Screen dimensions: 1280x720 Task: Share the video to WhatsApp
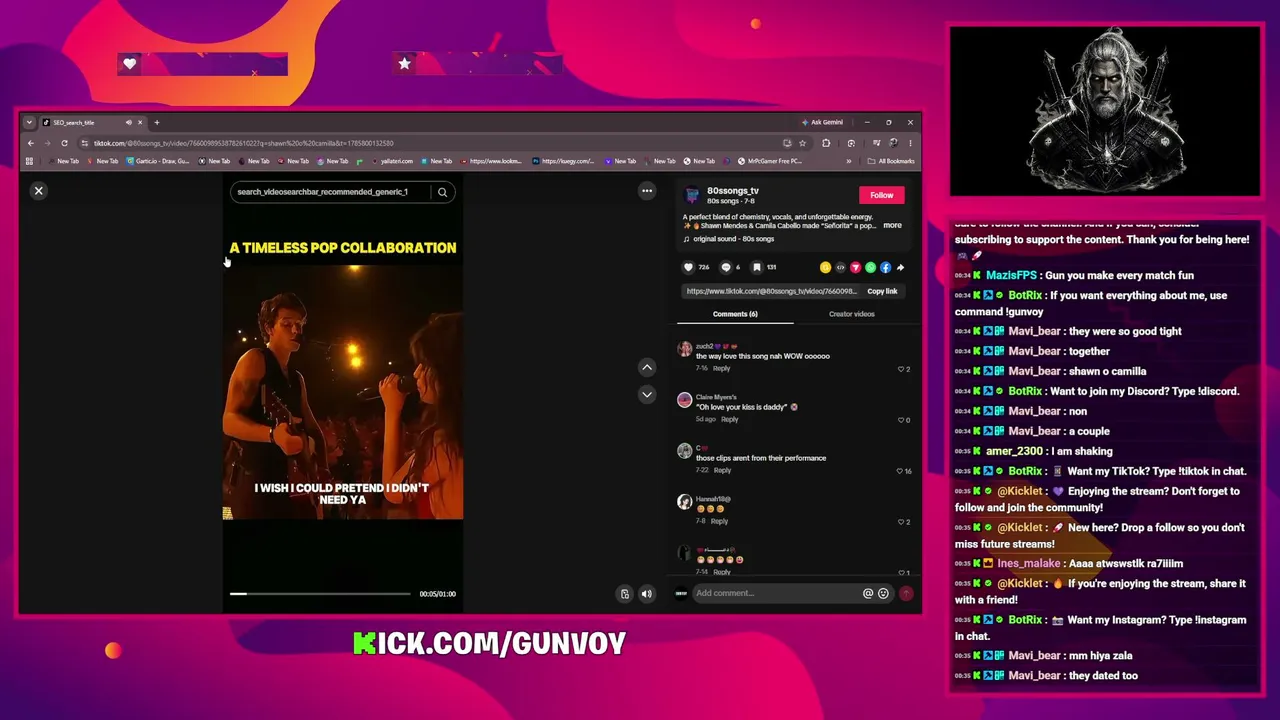coord(870,267)
